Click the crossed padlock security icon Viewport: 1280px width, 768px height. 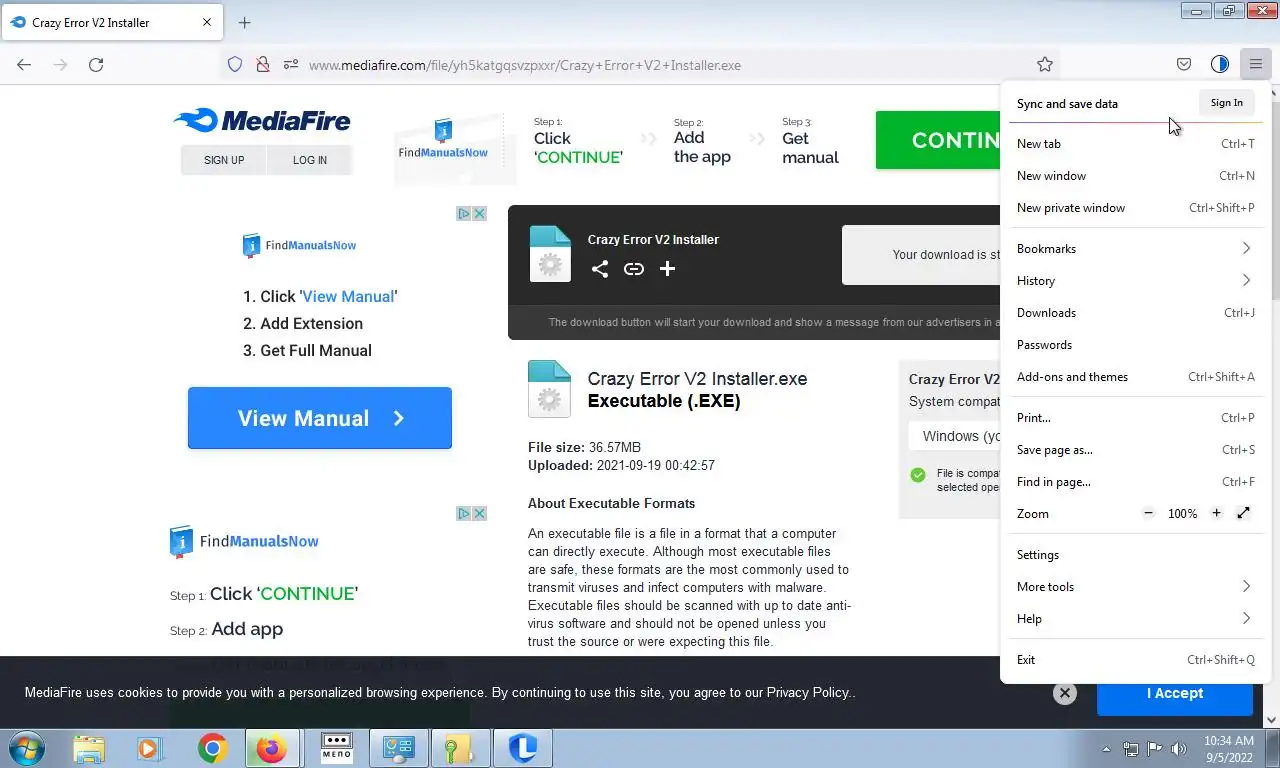(263, 65)
